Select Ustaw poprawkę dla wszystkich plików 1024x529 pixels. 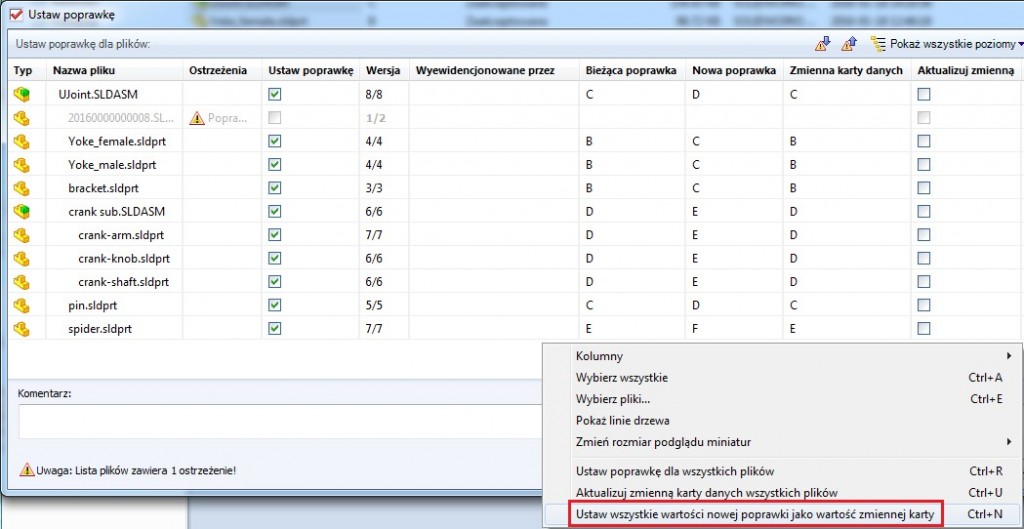(675, 471)
